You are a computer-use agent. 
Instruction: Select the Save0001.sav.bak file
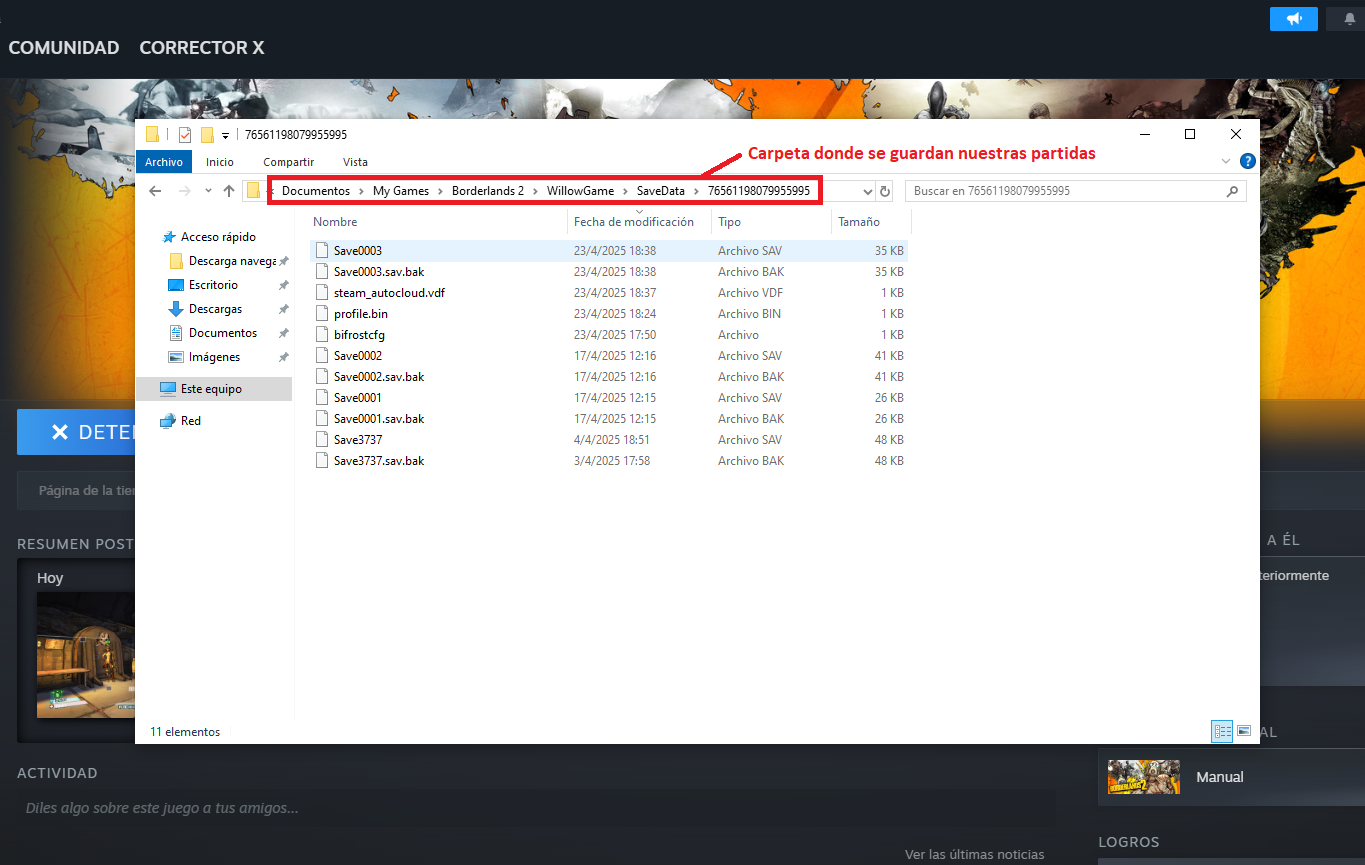[x=379, y=419]
